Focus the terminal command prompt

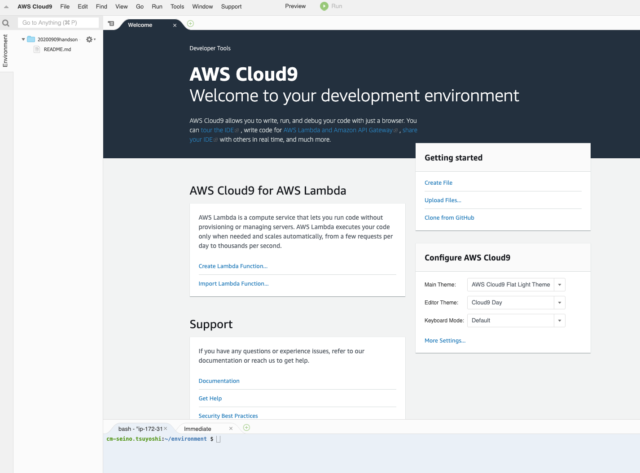coord(218,439)
